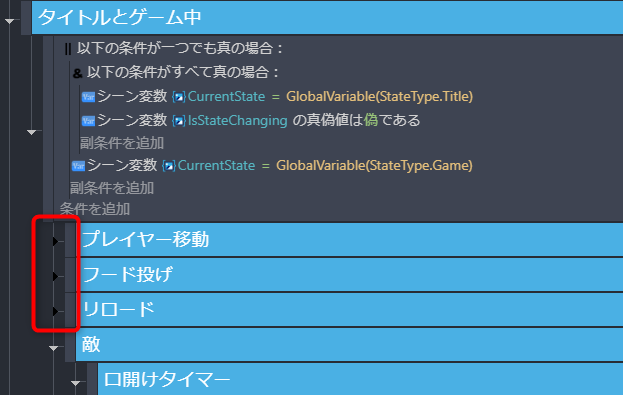Click the green 偽 boolean value
This screenshot has width=623, height=395.
coord(371,120)
